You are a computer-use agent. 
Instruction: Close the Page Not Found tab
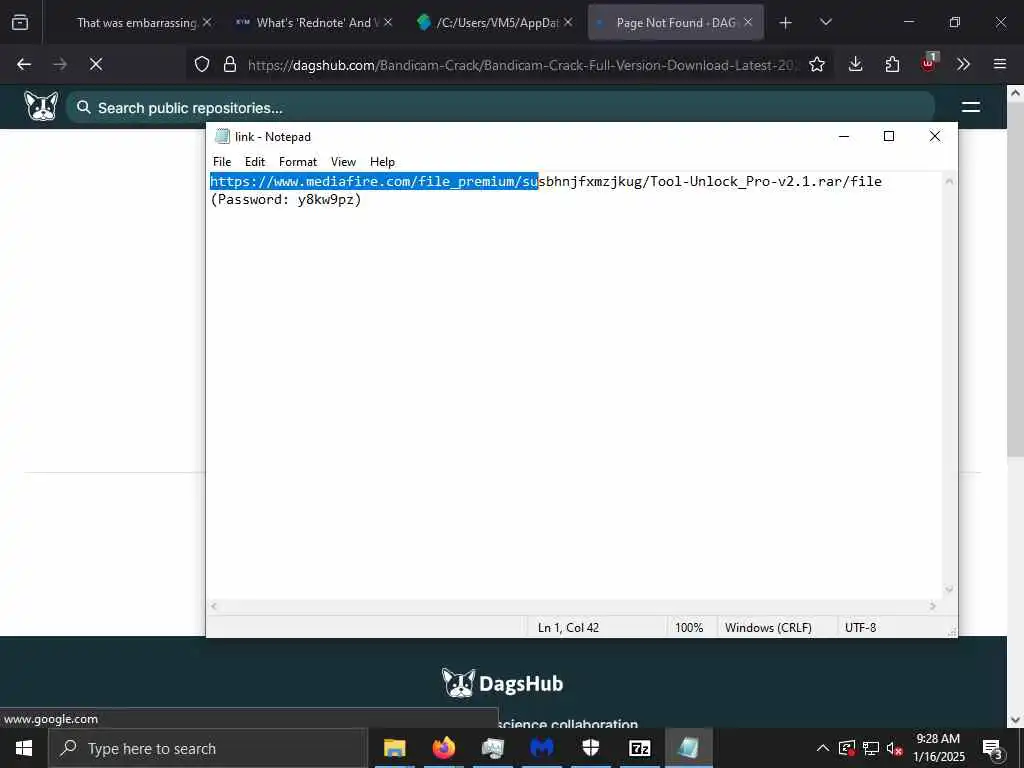[x=748, y=22]
